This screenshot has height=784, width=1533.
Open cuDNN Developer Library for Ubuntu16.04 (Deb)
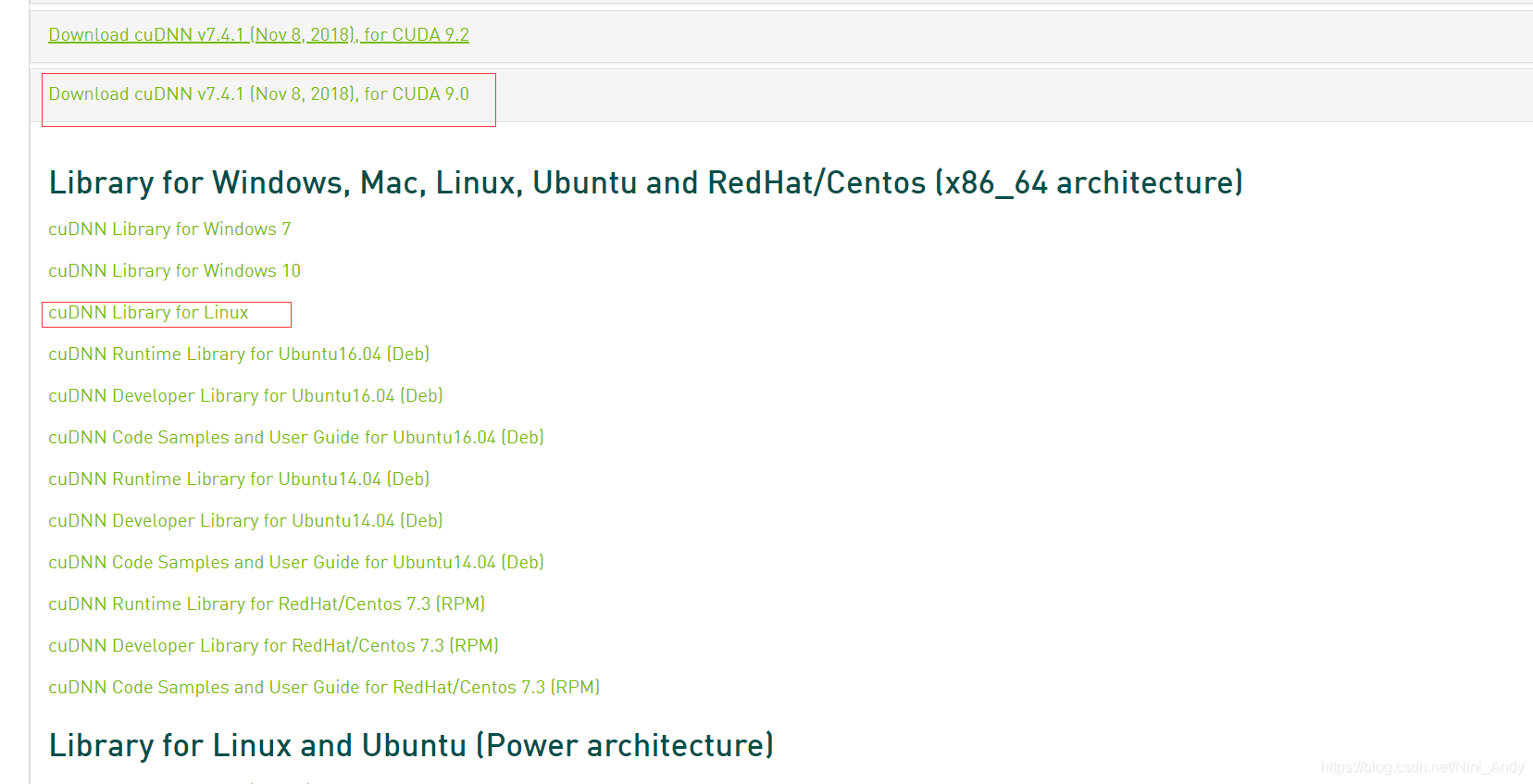[x=245, y=396]
